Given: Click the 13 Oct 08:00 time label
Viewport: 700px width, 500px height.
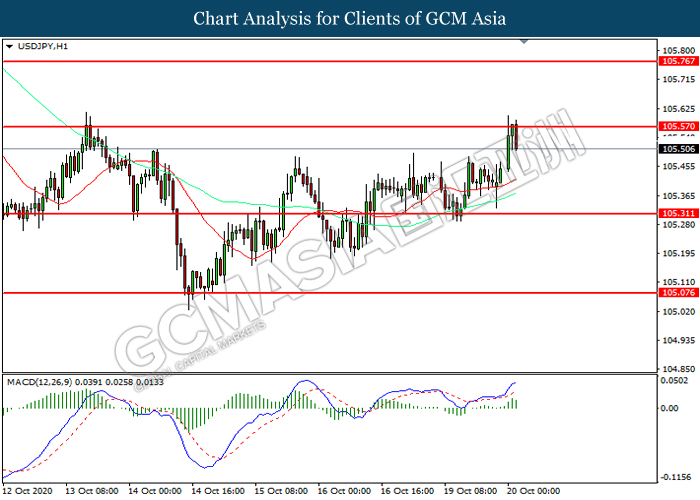Looking at the screenshot, I should [92, 491].
